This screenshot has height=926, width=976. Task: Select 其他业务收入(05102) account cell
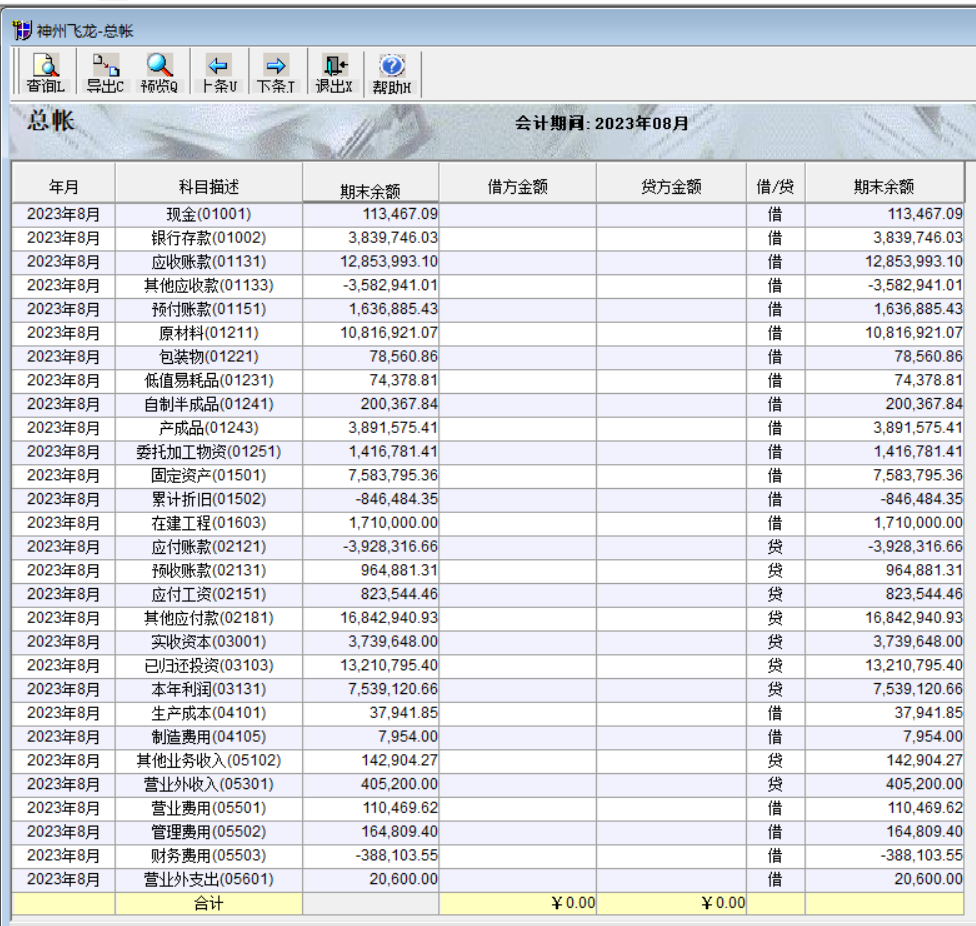point(209,760)
